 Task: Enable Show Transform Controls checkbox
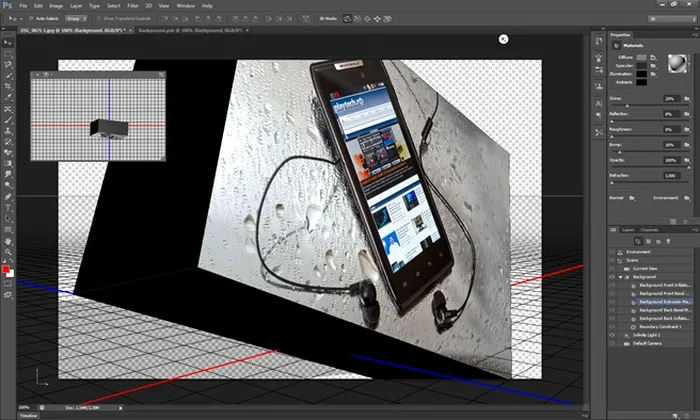tap(99, 19)
